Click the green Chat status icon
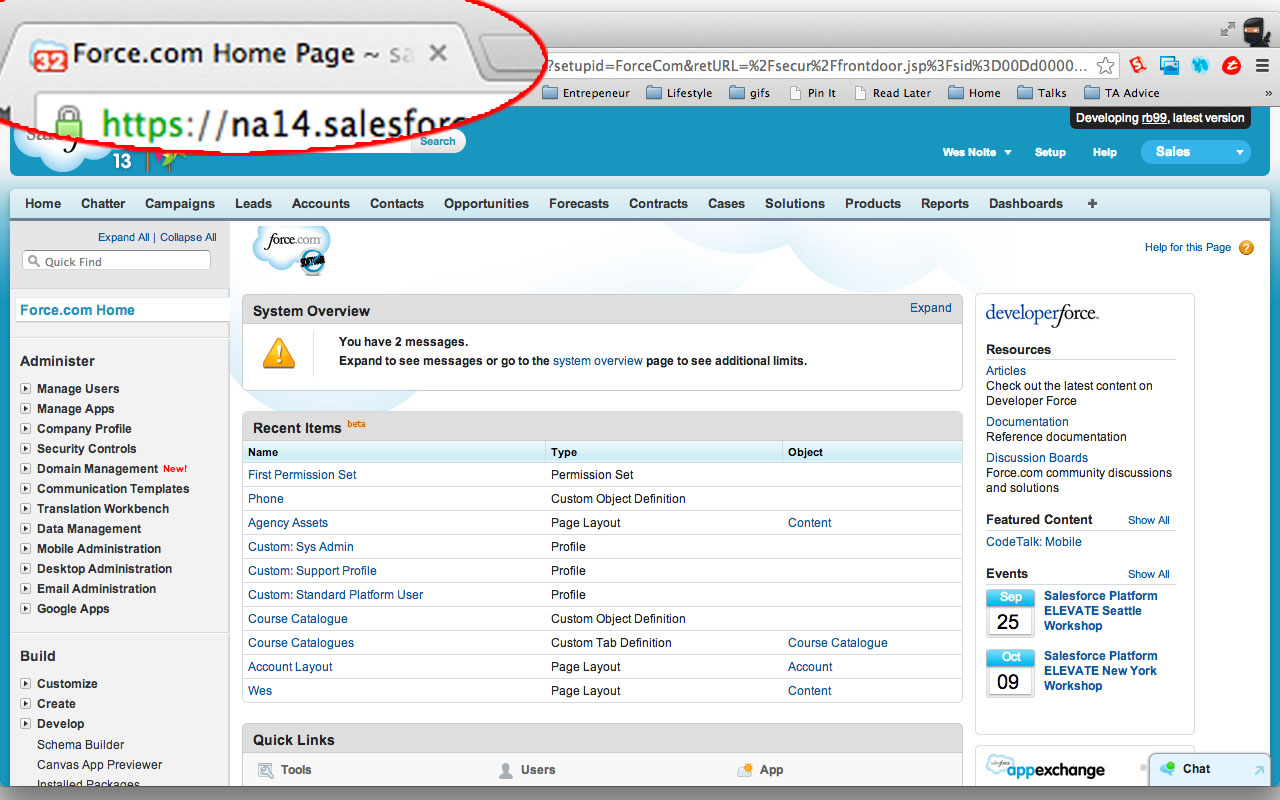This screenshot has height=800, width=1280. point(1167,769)
